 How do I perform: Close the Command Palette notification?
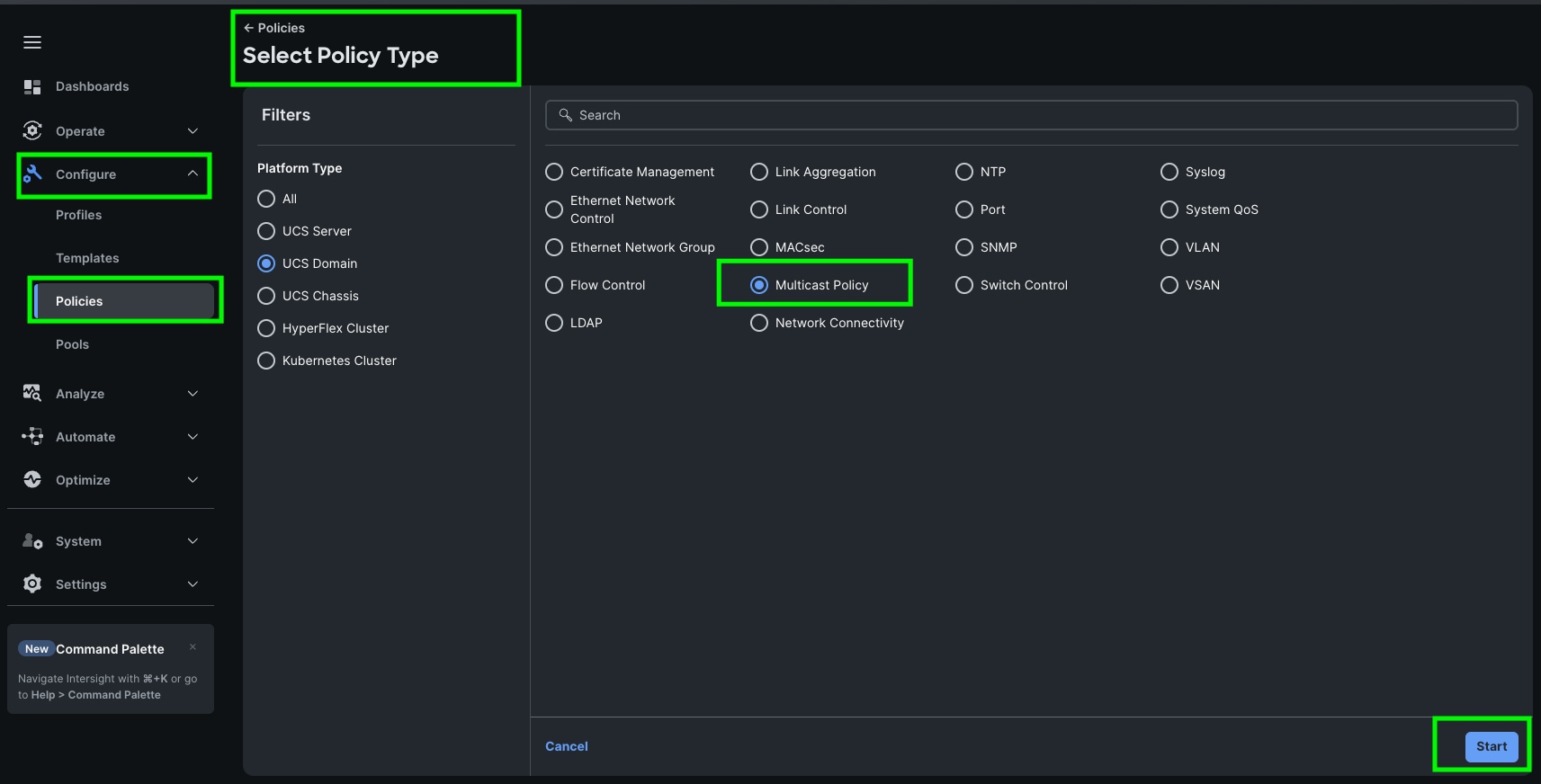click(x=193, y=647)
